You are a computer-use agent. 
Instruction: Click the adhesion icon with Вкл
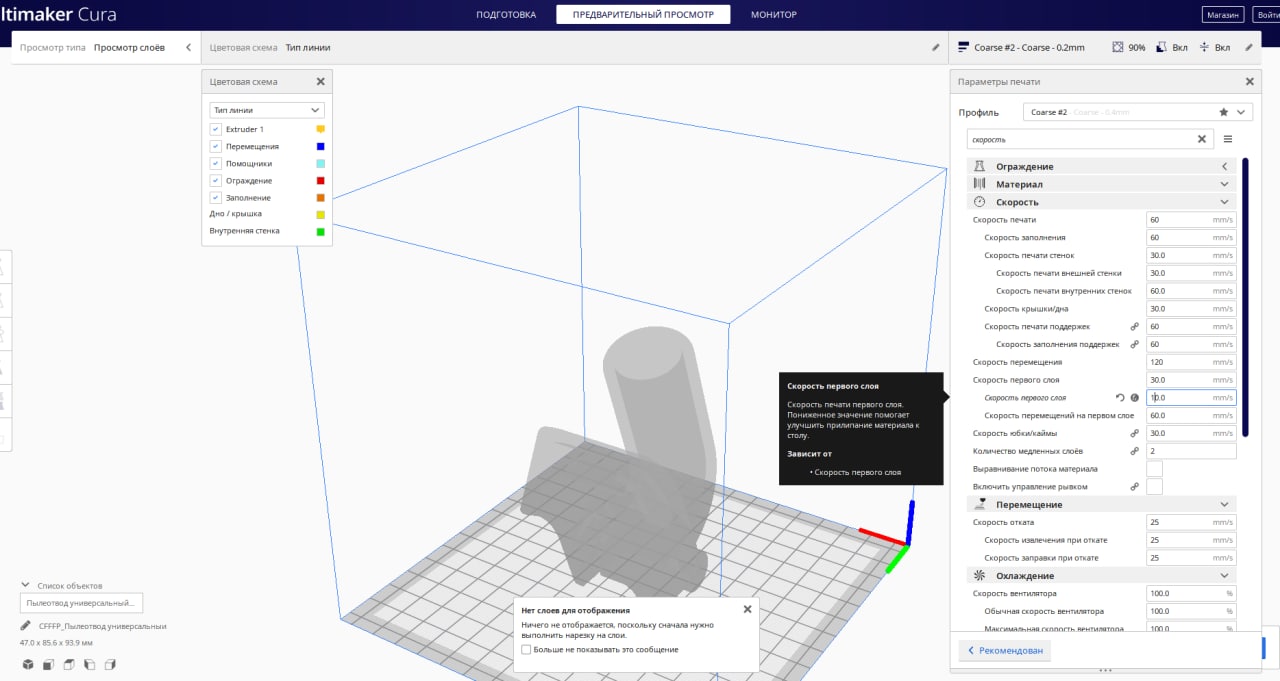click(x=1204, y=47)
